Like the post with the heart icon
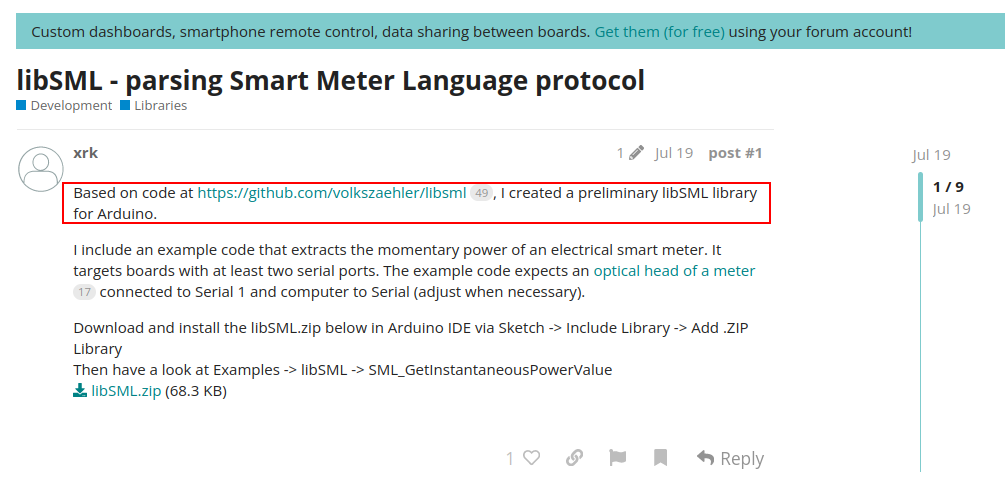The image size is (1005, 481). click(x=531, y=458)
